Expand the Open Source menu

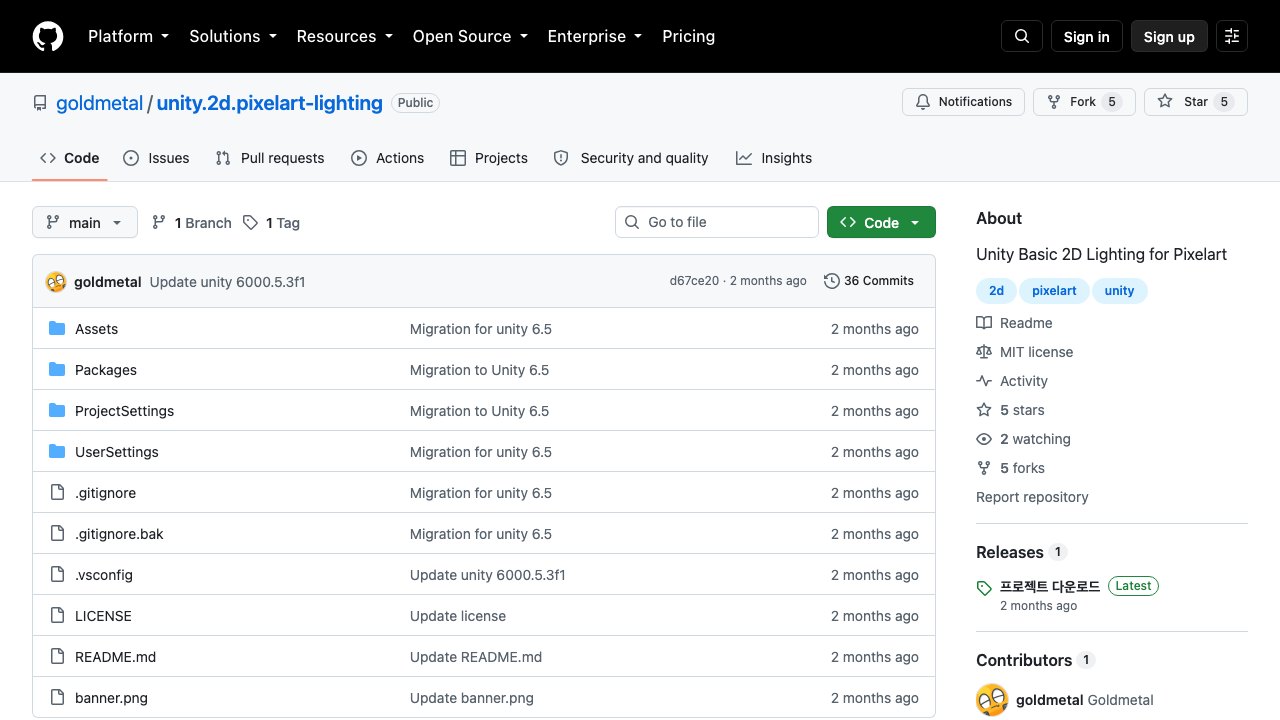469,36
